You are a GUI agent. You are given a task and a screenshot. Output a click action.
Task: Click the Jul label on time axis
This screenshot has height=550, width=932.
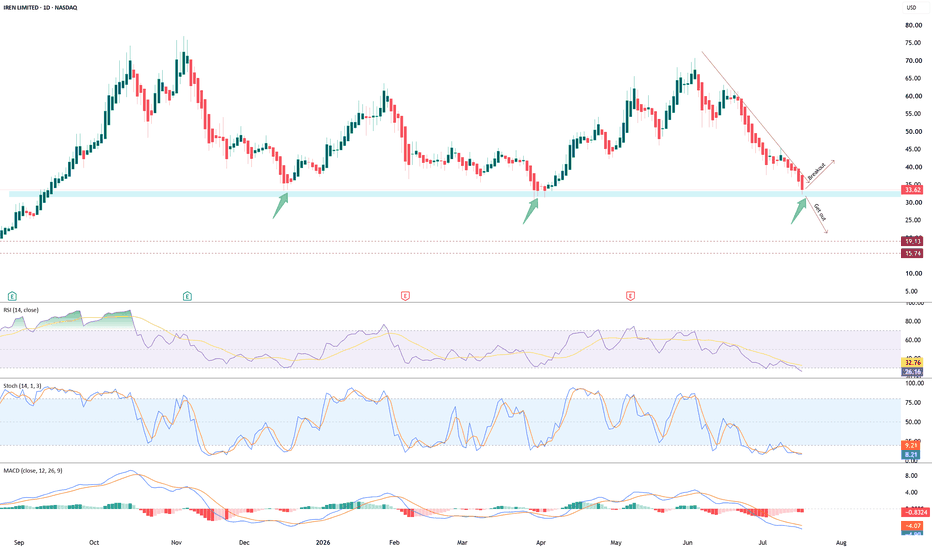(763, 542)
